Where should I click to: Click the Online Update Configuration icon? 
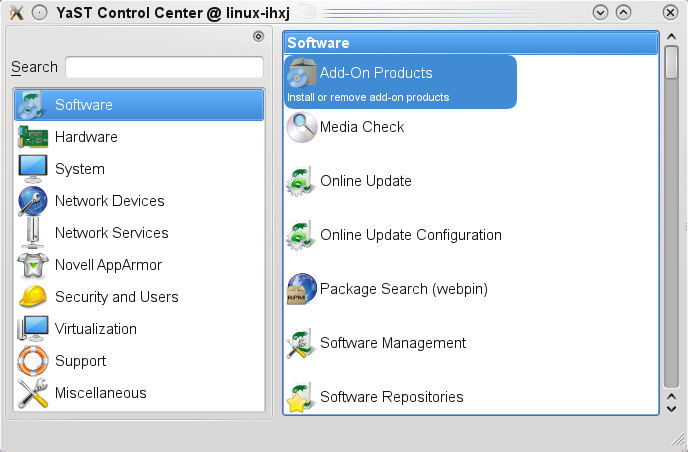[x=302, y=235]
